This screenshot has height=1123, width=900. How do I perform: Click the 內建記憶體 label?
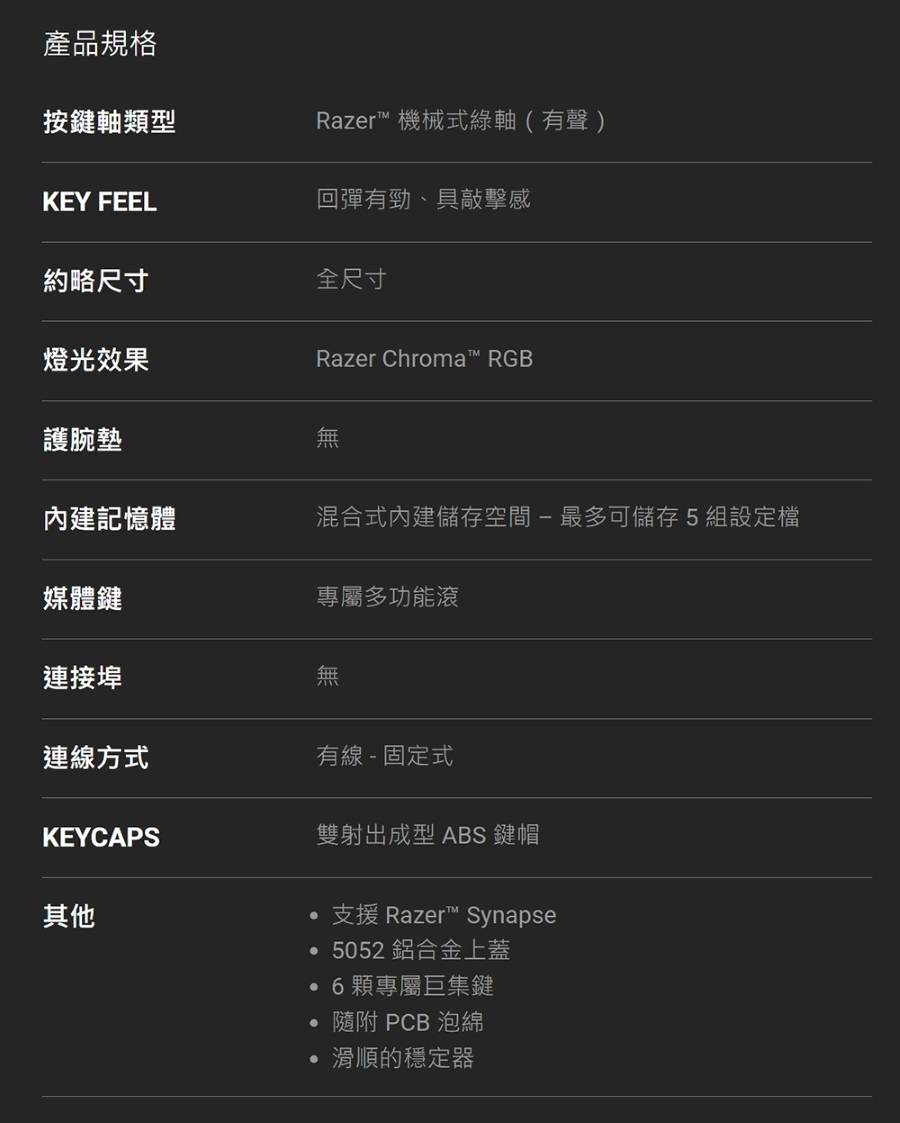[109, 519]
